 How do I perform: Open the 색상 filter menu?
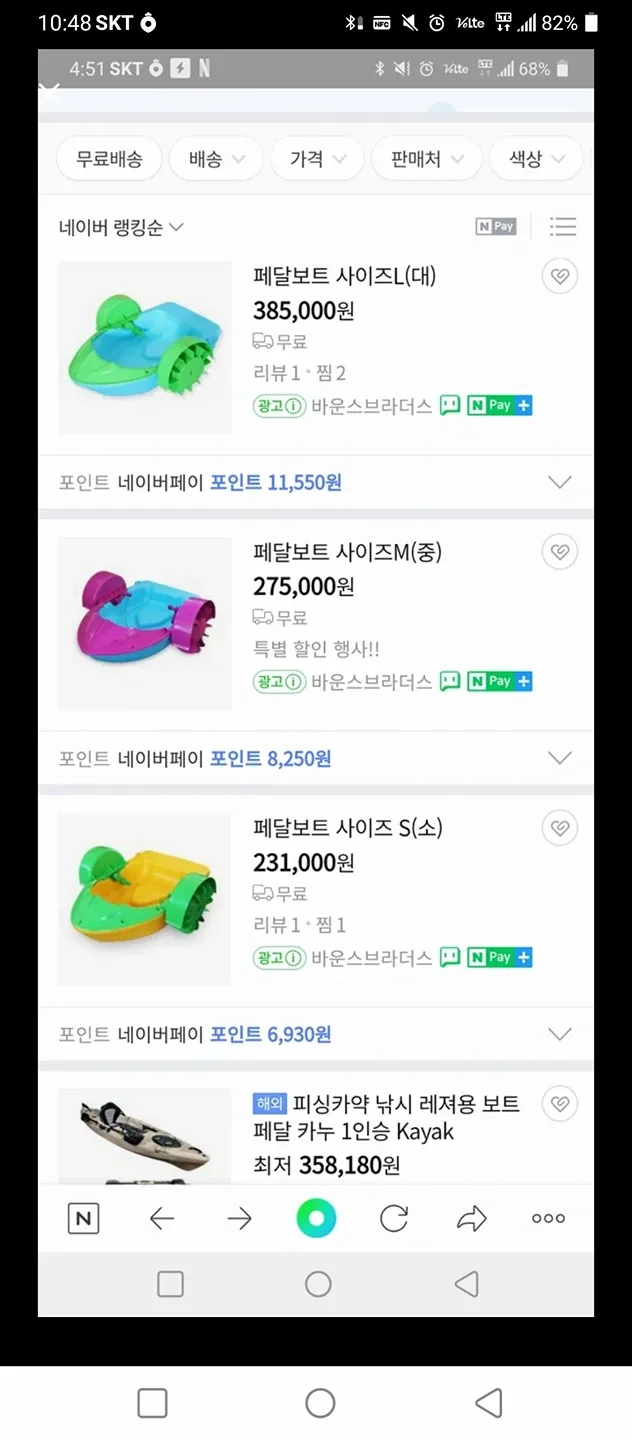(x=535, y=158)
